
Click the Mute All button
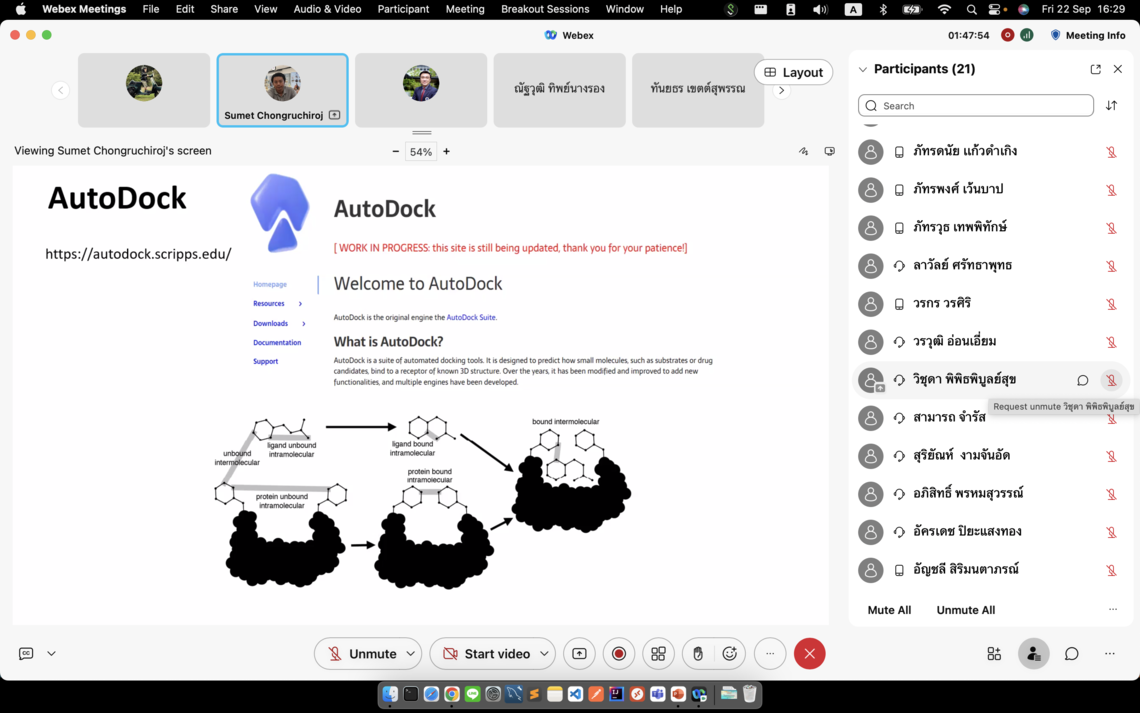click(x=889, y=610)
